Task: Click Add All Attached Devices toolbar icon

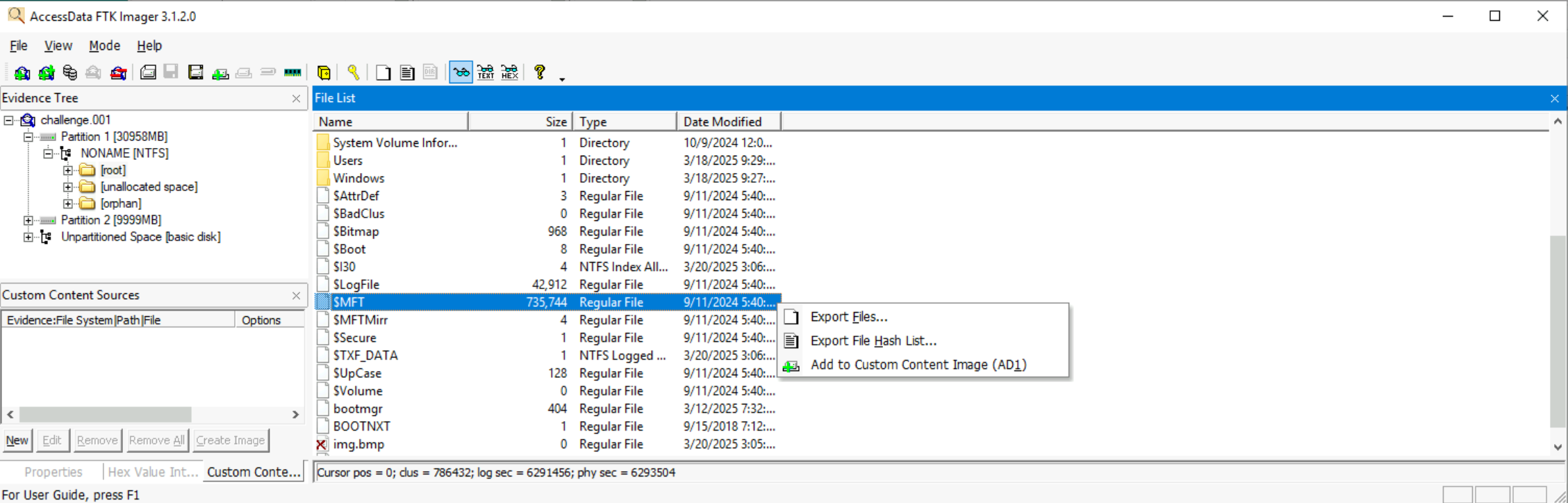Action: [47, 73]
